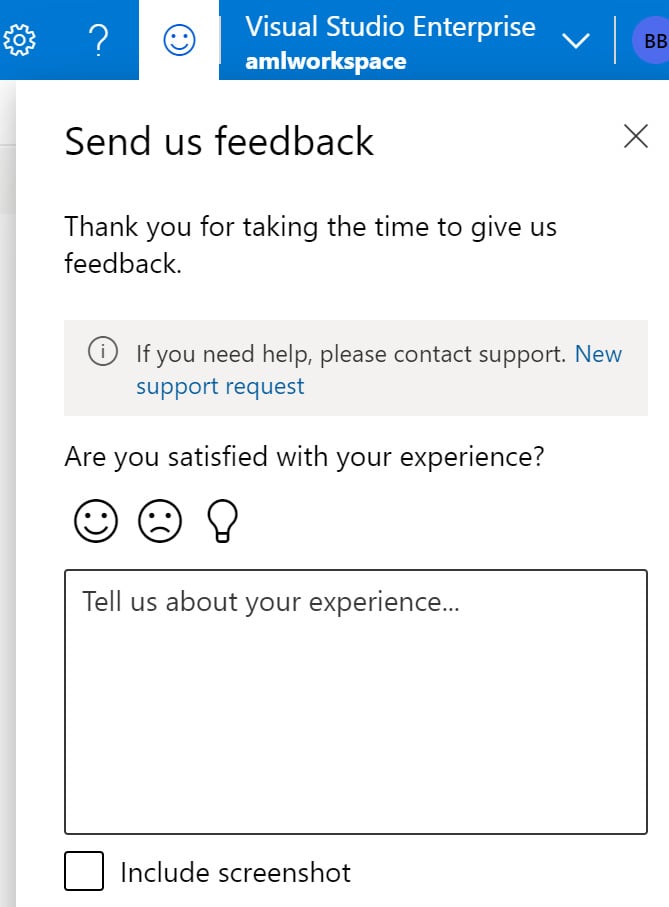Viewport: 669px width, 907px height.
Task: Click the Include screenshot label text
Action: [235, 872]
